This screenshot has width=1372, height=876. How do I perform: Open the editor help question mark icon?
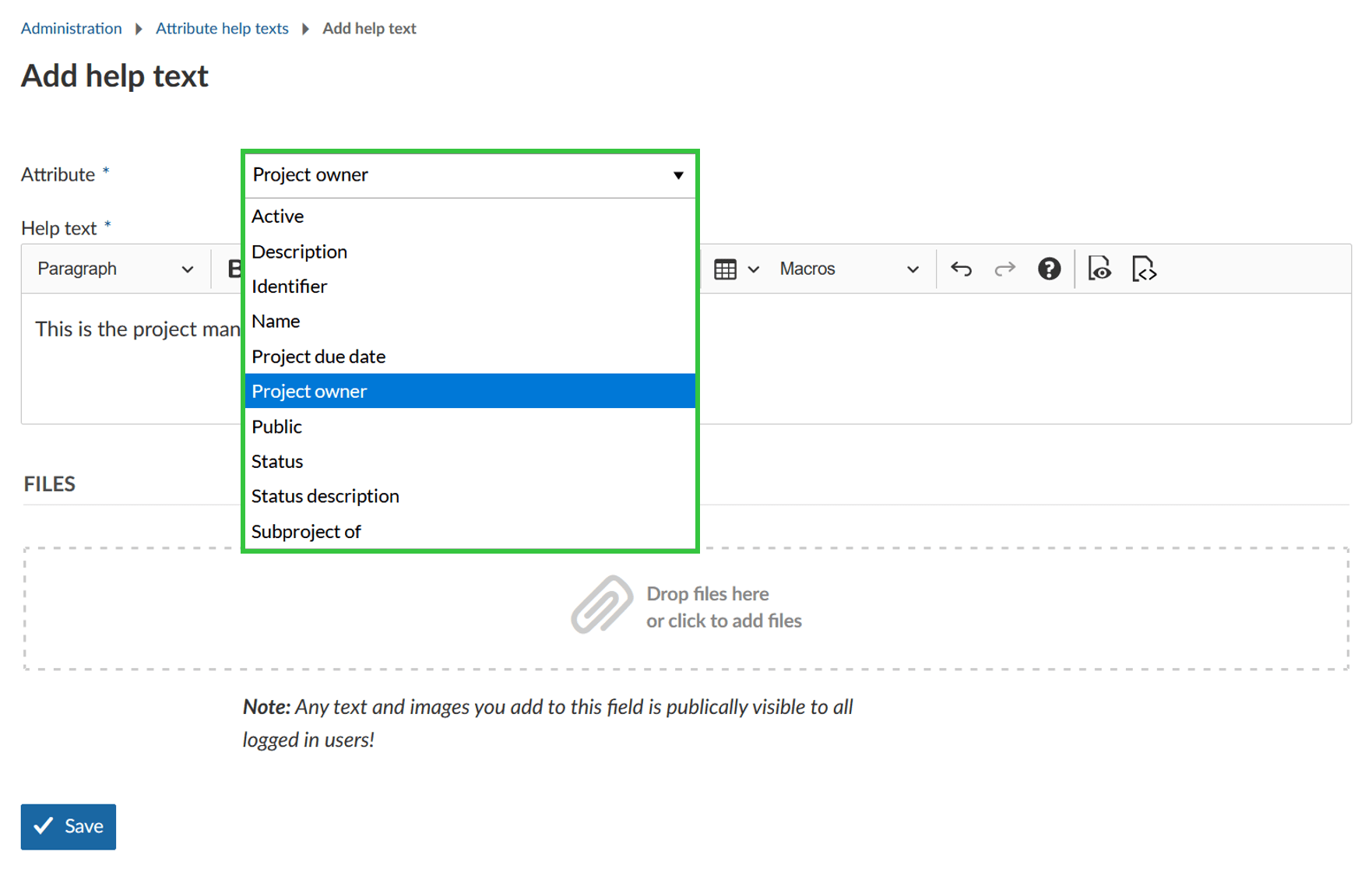tap(1049, 269)
